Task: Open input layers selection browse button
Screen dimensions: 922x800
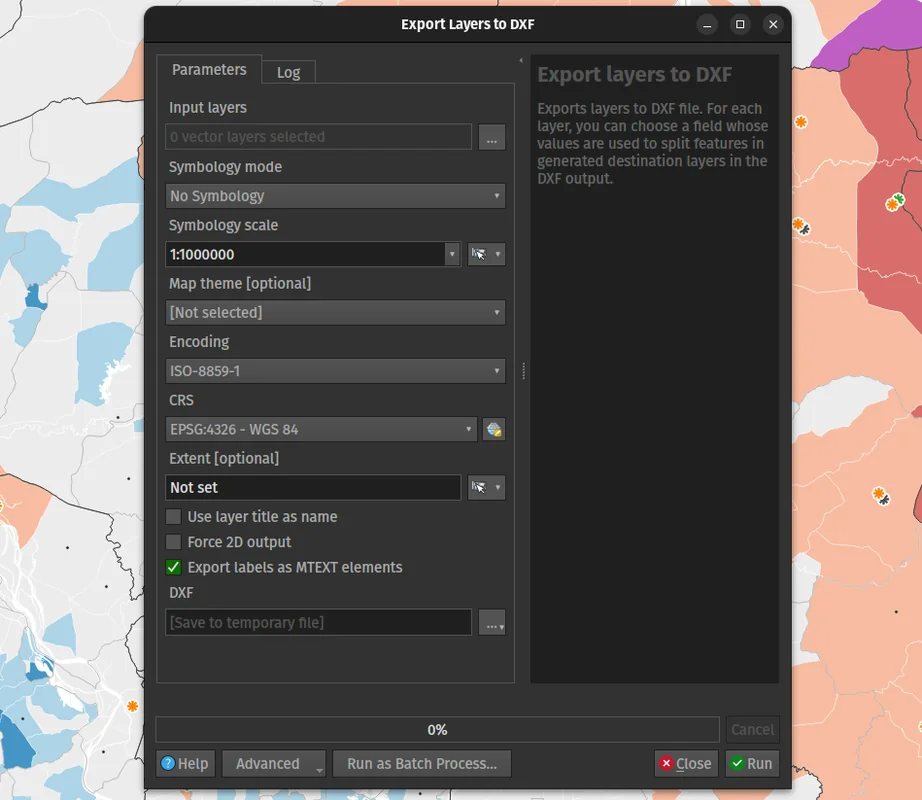Action: click(491, 137)
